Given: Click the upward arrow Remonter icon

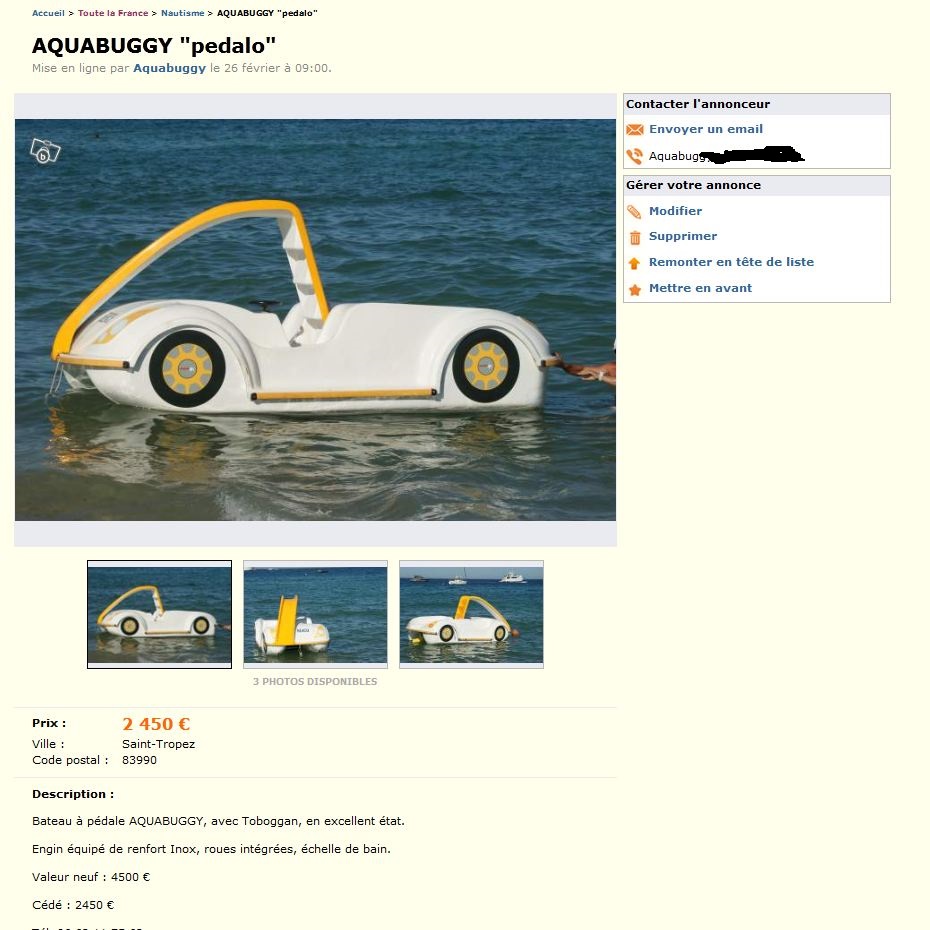Looking at the screenshot, I should tap(634, 263).
